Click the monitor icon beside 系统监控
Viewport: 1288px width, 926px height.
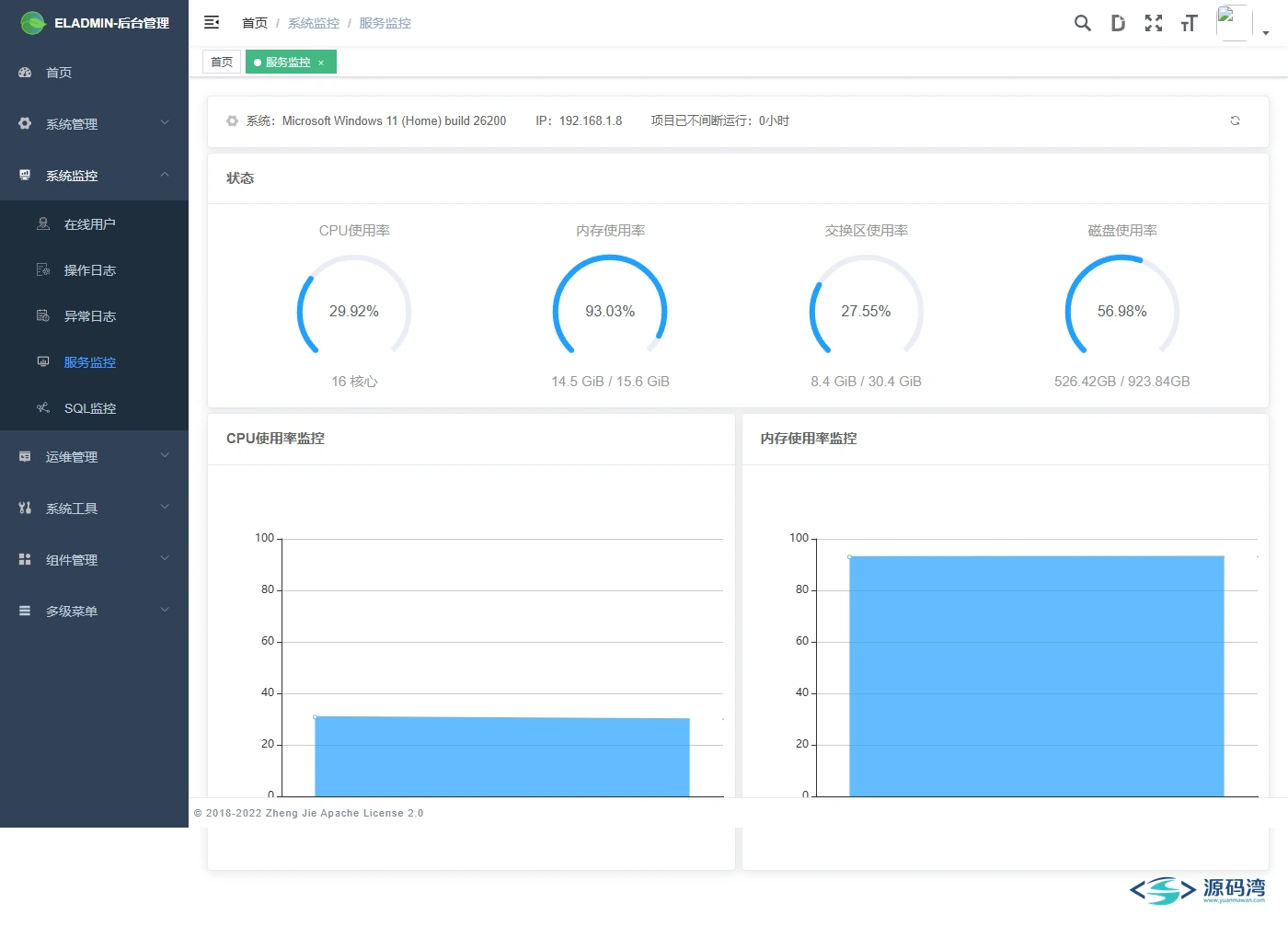tap(25, 175)
